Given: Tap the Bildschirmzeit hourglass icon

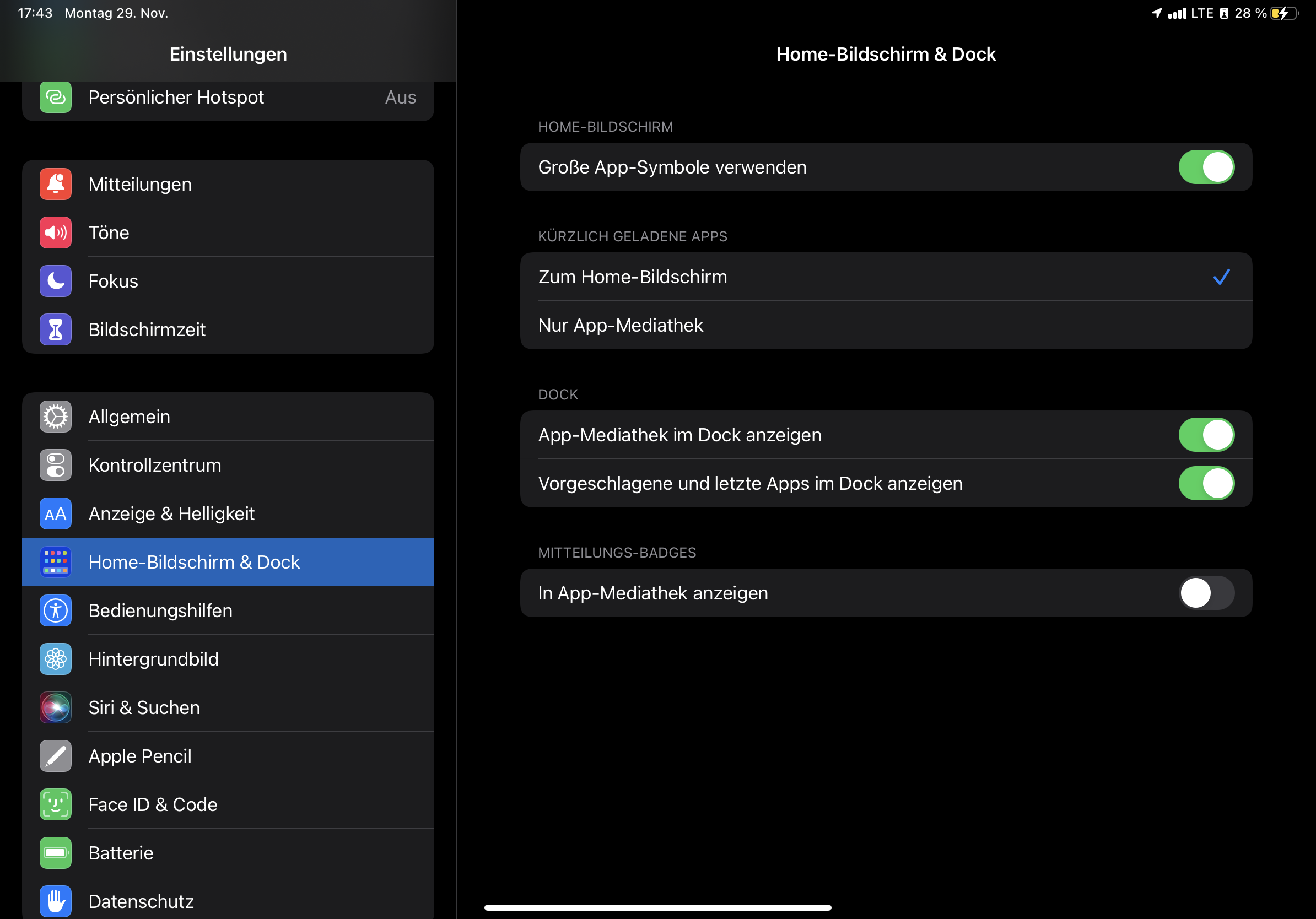Looking at the screenshot, I should tap(56, 329).
